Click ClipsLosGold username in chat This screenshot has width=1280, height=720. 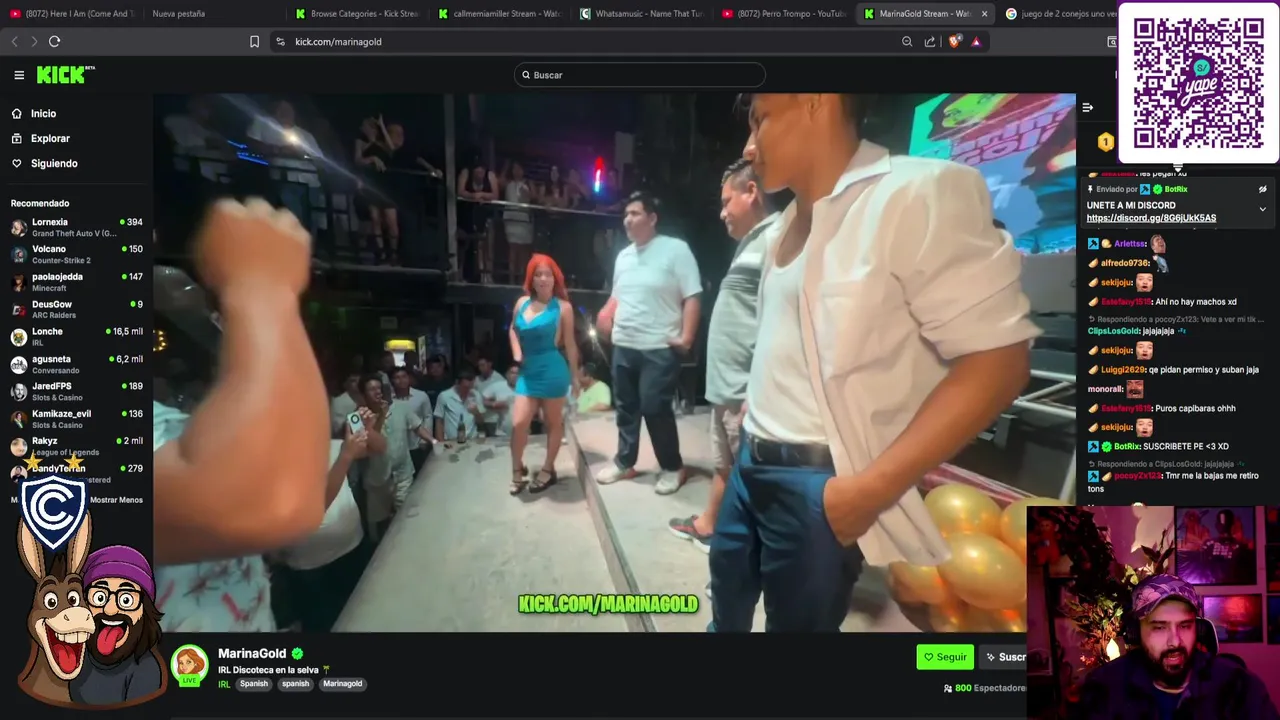click(1114, 331)
